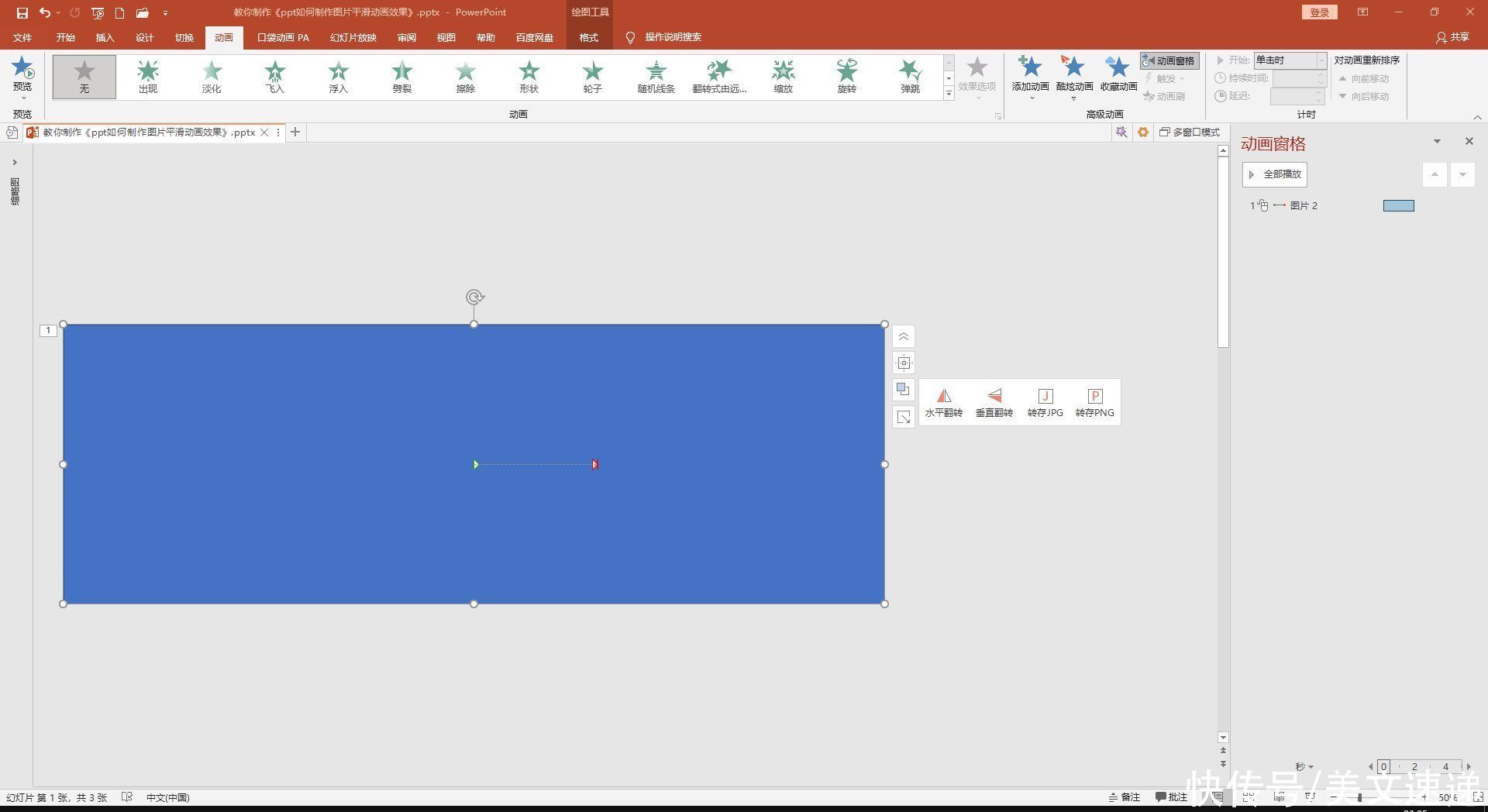Apply the 淡化 fade animation
Viewport: 1488px width, 812px height.
(x=212, y=77)
